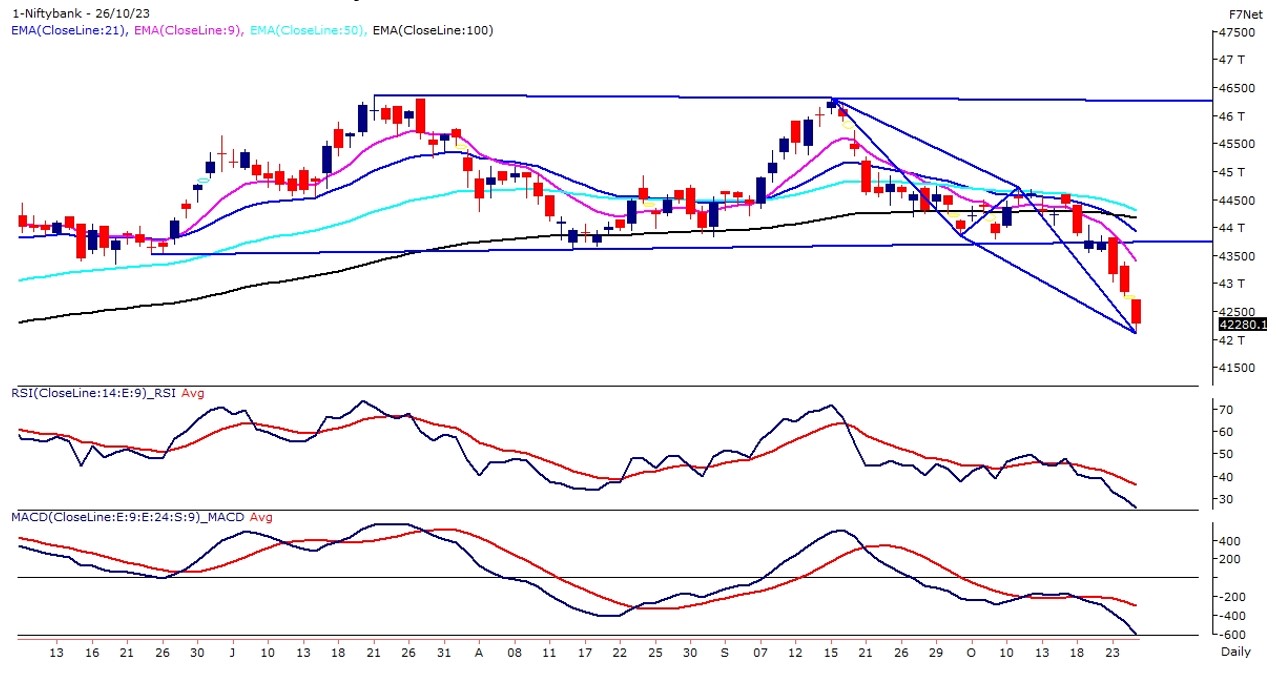The image size is (1277, 676).
Task: Click the 46500 price axis value
Action: tap(1237, 88)
